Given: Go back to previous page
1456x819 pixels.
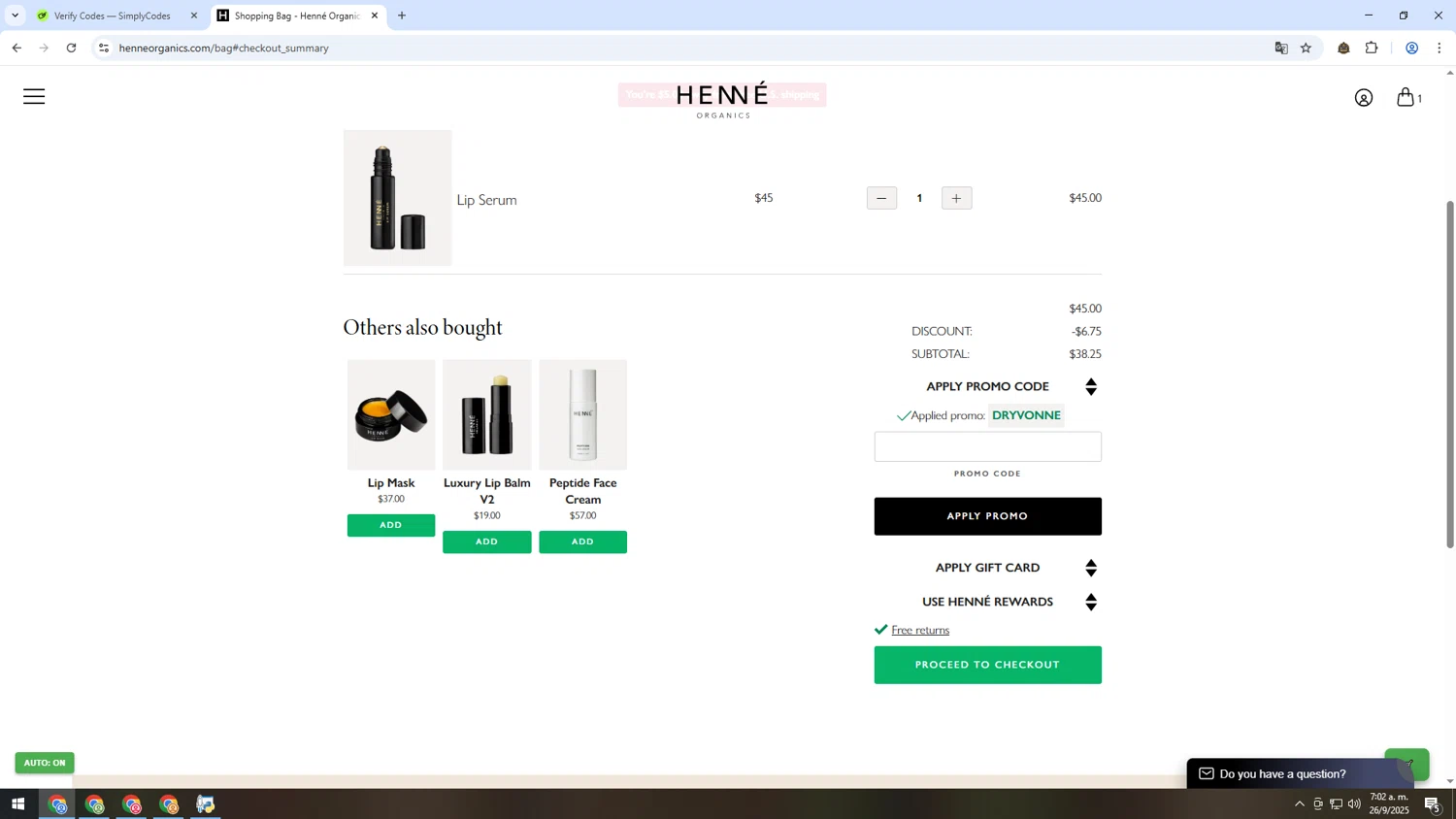Looking at the screenshot, I should click(x=17, y=48).
